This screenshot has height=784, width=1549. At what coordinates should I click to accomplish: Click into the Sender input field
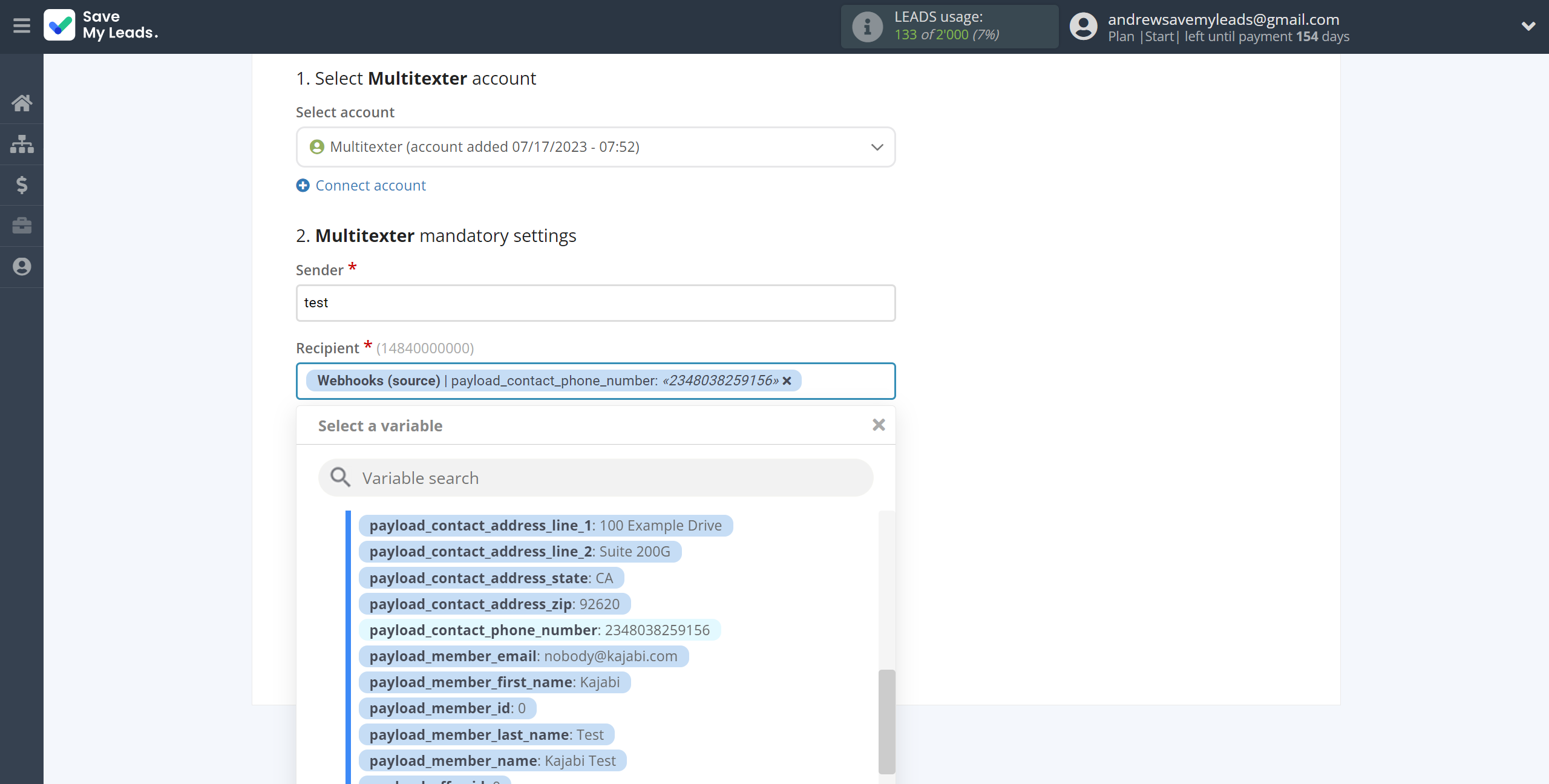click(x=595, y=303)
